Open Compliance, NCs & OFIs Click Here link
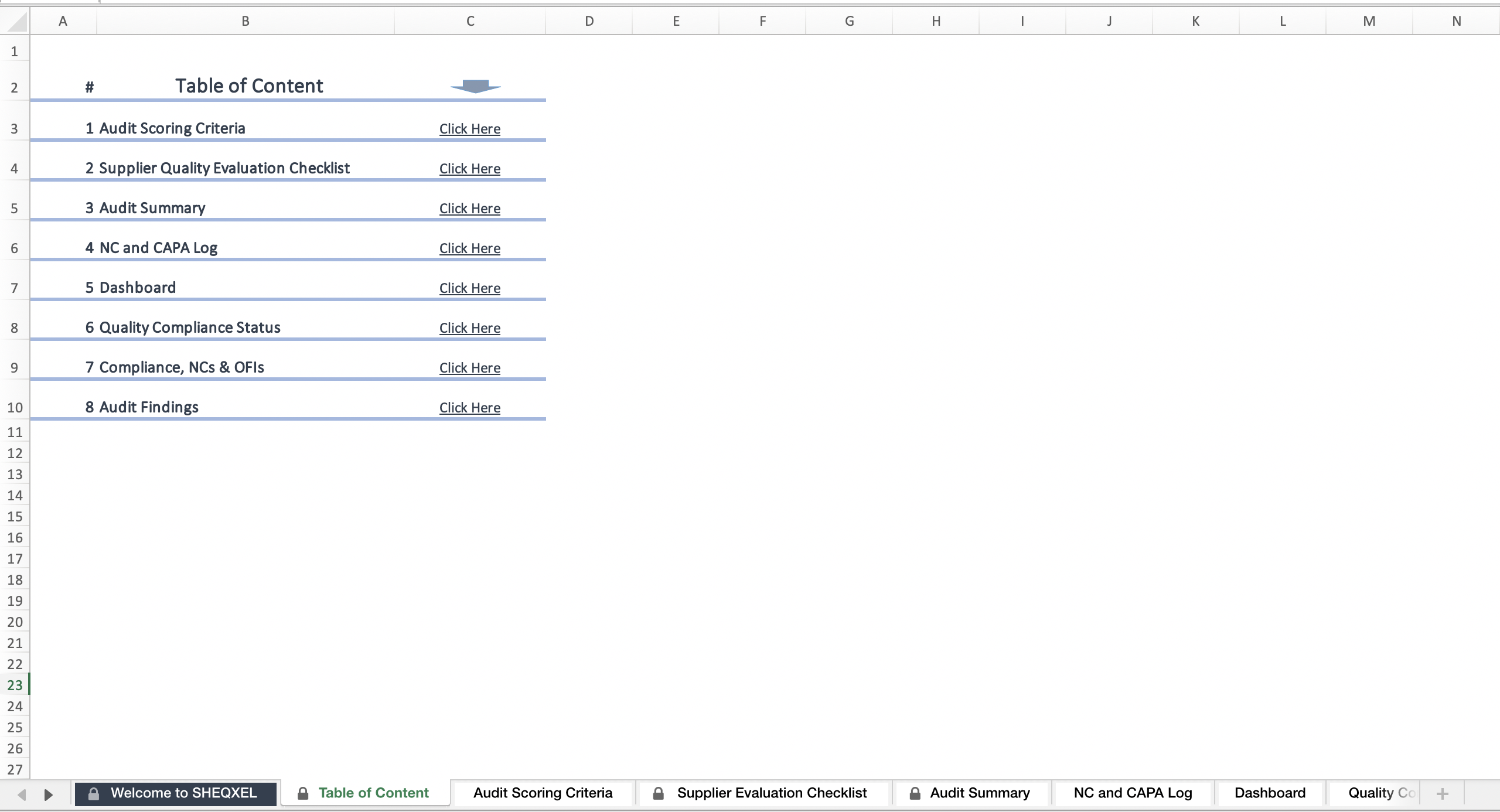The height and width of the screenshot is (812, 1500). coord(470,368)
